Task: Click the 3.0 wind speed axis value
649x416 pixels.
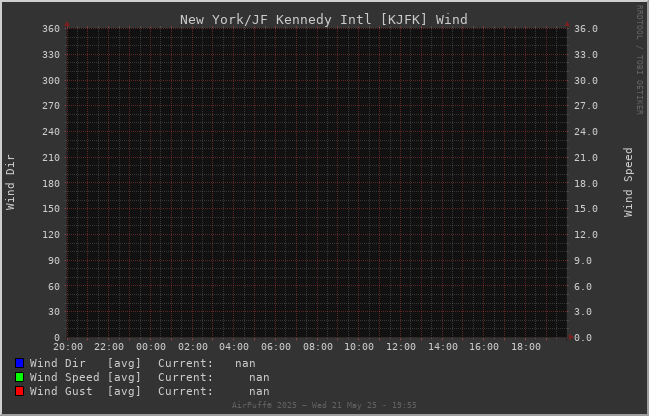Action: coord(583,312)
